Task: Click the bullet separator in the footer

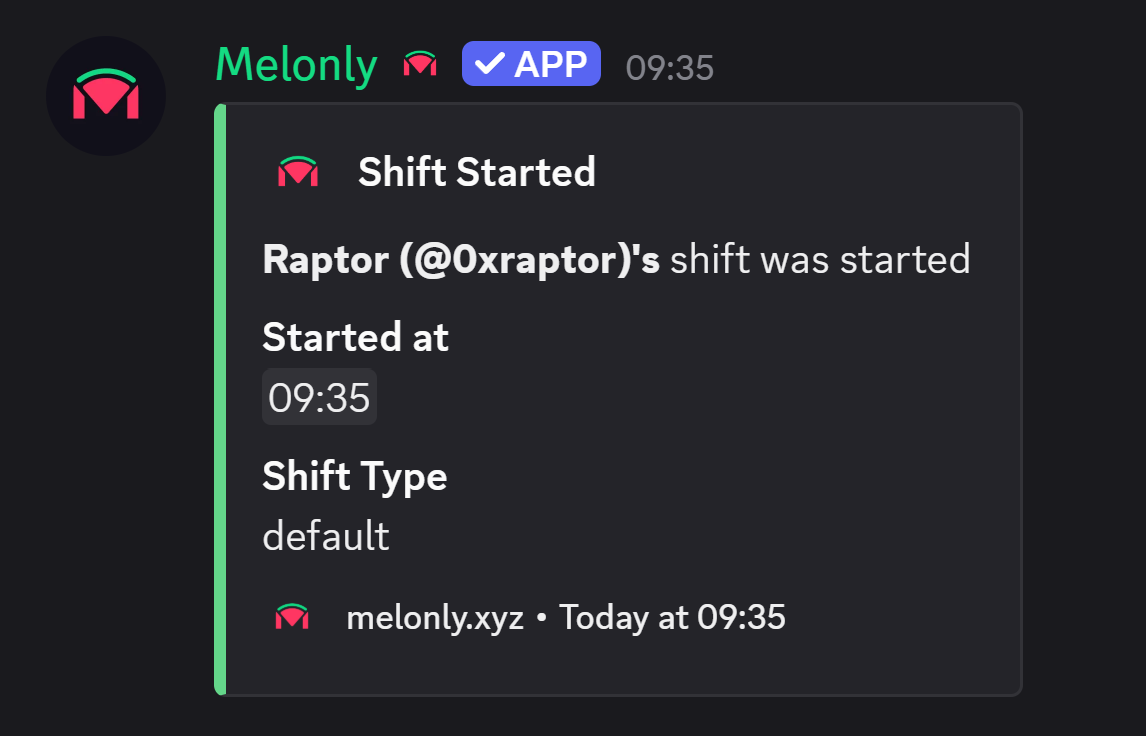Action: point(545,617)
